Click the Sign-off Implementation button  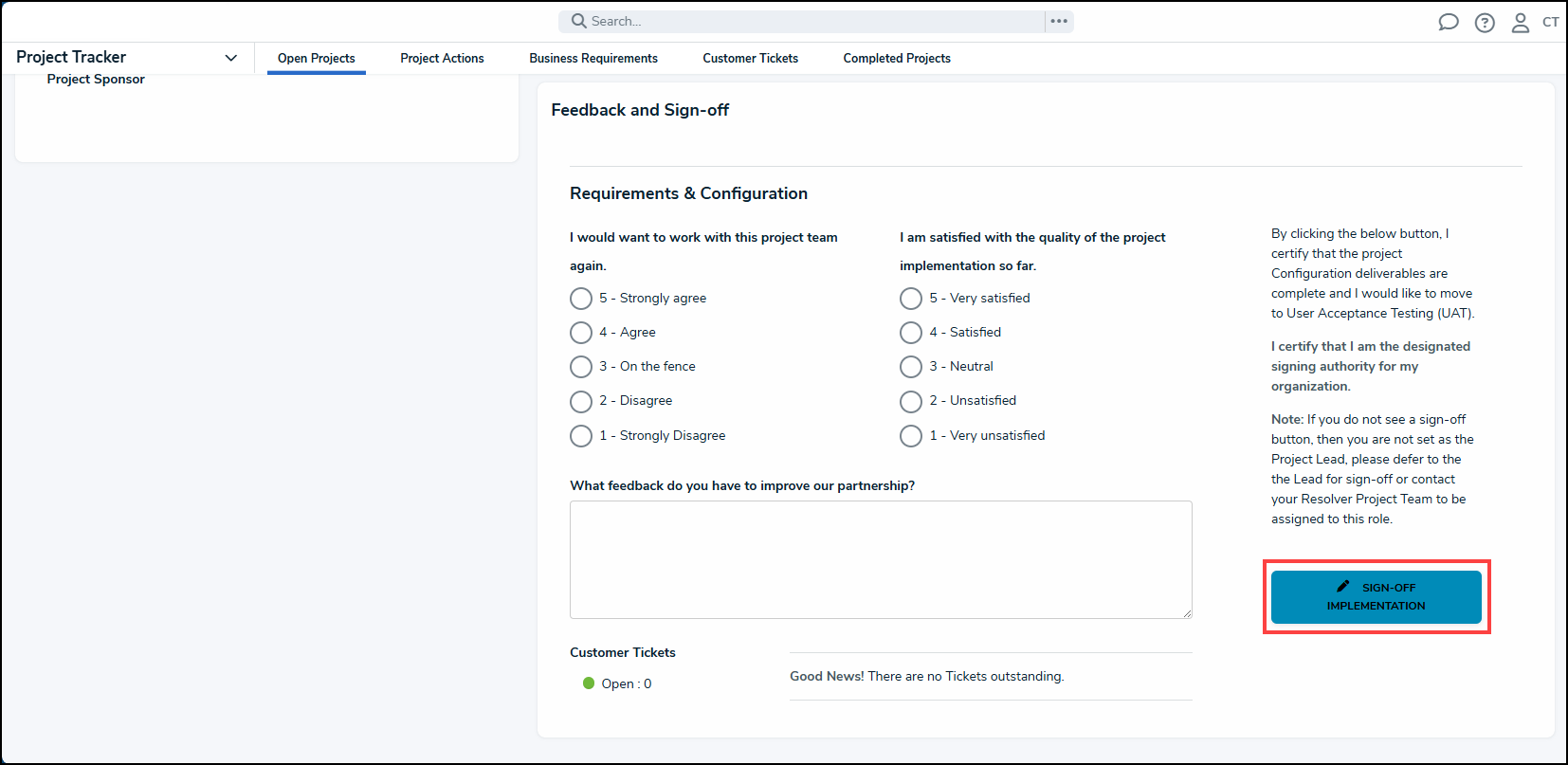coord(1376,597)
